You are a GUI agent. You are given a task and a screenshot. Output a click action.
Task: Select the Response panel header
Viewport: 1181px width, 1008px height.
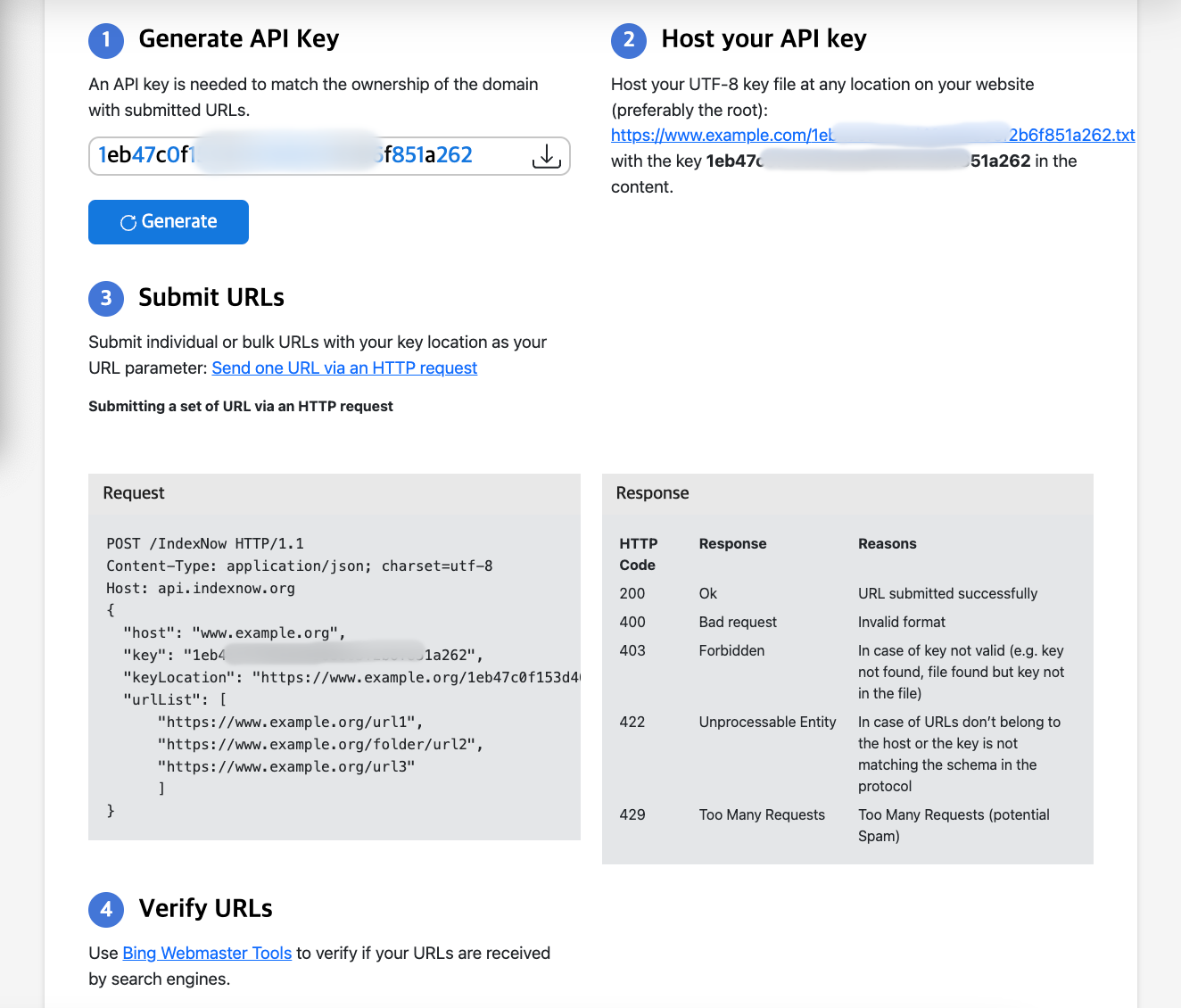(652, 492)
